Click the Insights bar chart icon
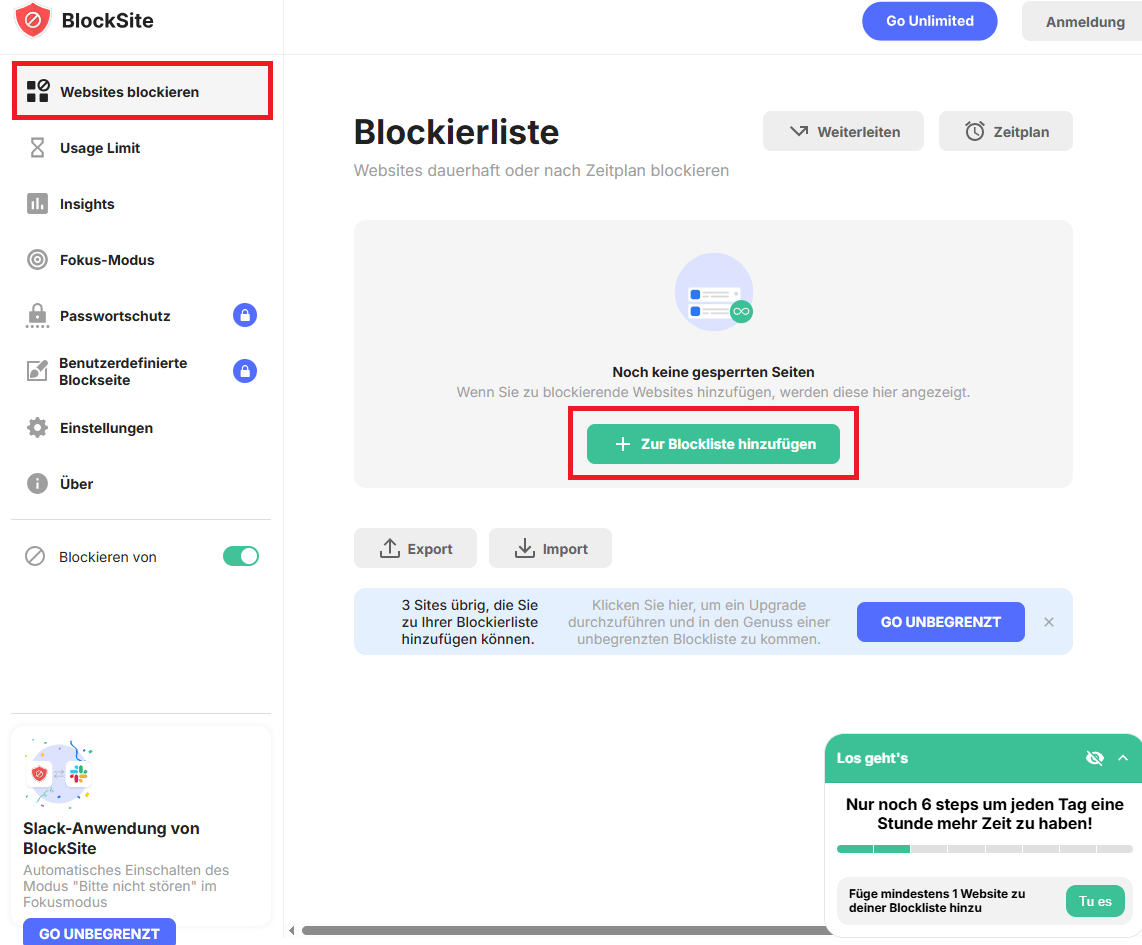1142x945 pixels. pyautogui.click(x=37, y=204)
